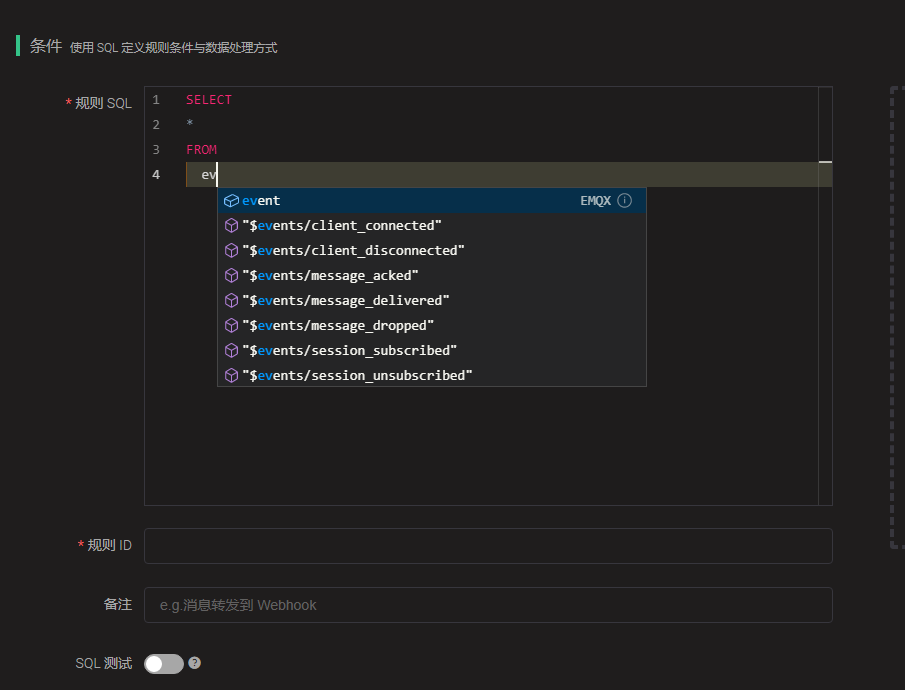
Task: Click cube icon beside message_acked suggestion
Action: tap(231, 275)
